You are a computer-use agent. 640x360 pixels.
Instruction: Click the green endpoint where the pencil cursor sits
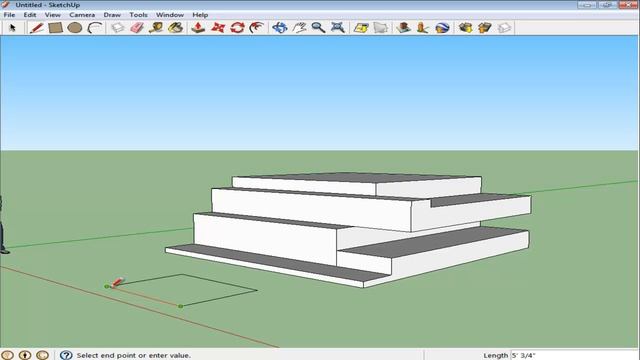pyautogui.click(x=107, y=287)
